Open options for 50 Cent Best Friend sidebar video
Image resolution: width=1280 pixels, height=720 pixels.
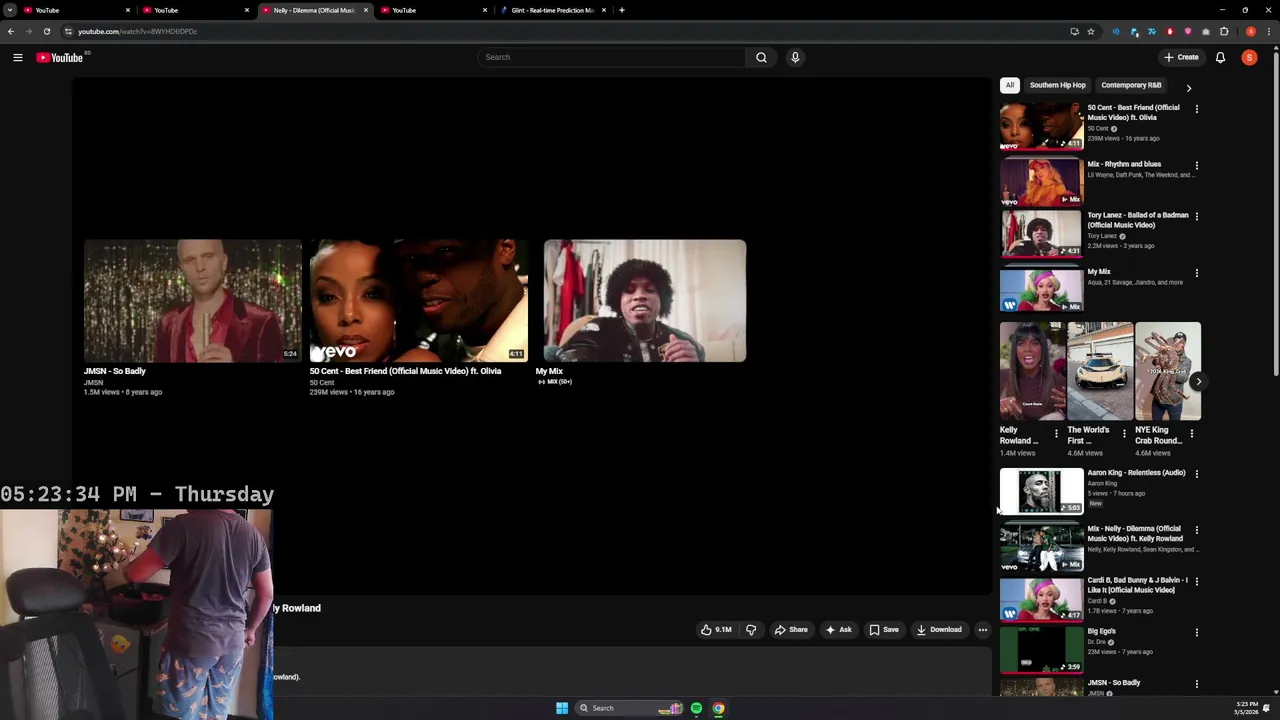tap(1197, 109)
